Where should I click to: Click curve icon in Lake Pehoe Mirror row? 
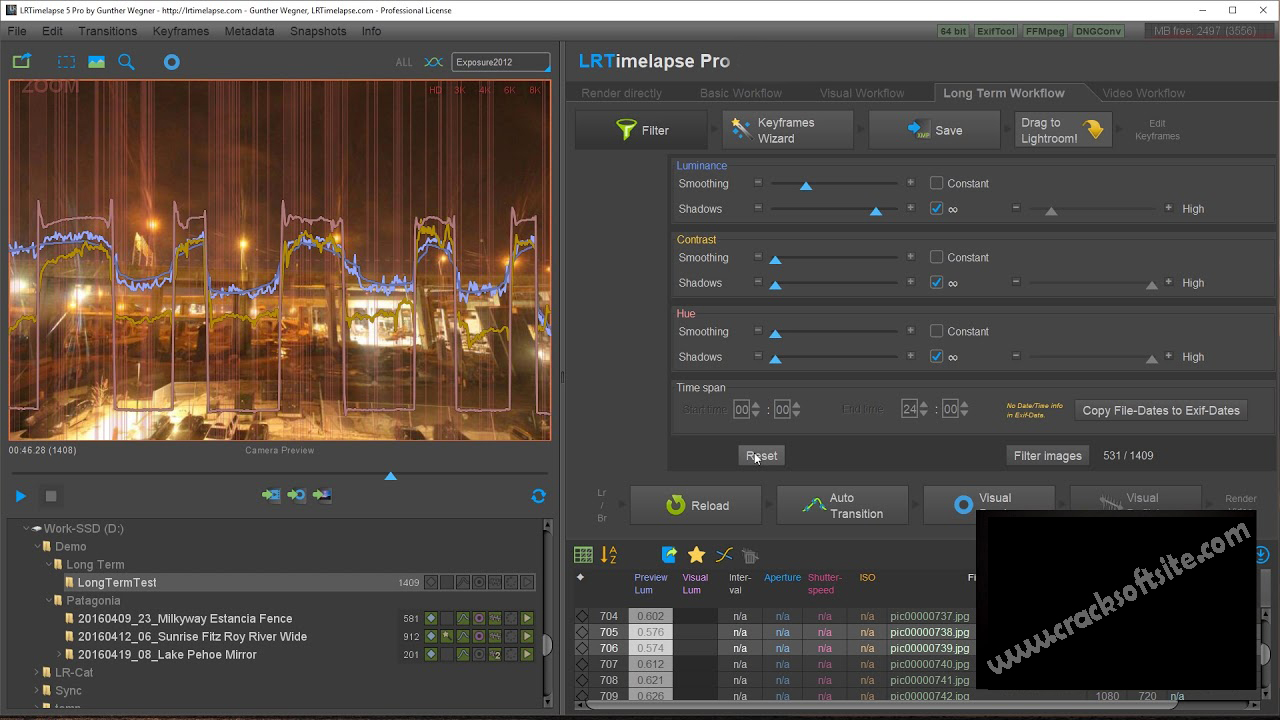click(x=463, y=654)
